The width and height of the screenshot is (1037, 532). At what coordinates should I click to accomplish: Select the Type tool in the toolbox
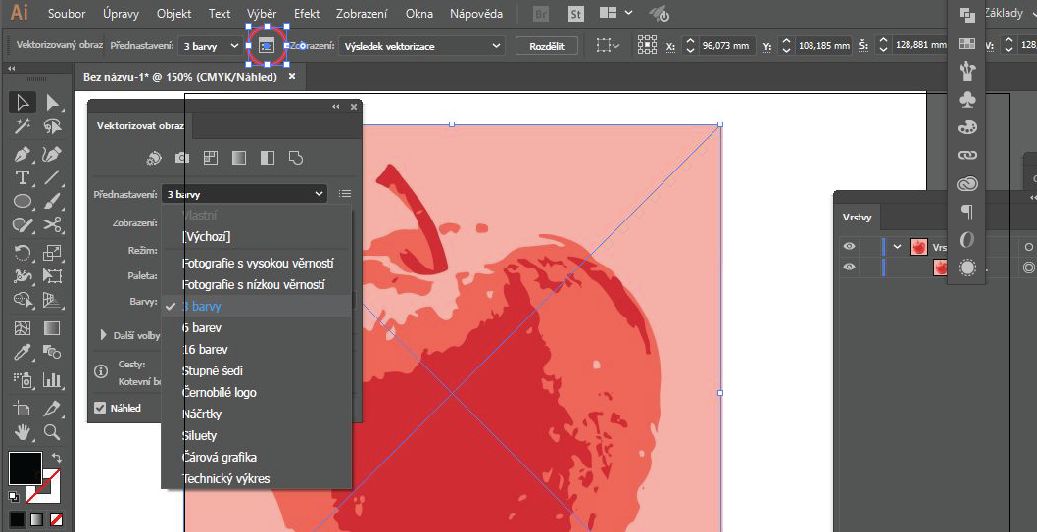point(22,178)
